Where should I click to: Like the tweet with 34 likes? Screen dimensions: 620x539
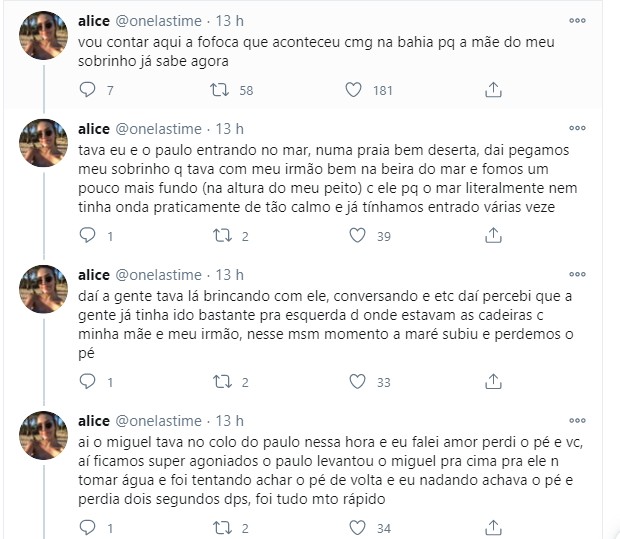pos(353,527)
